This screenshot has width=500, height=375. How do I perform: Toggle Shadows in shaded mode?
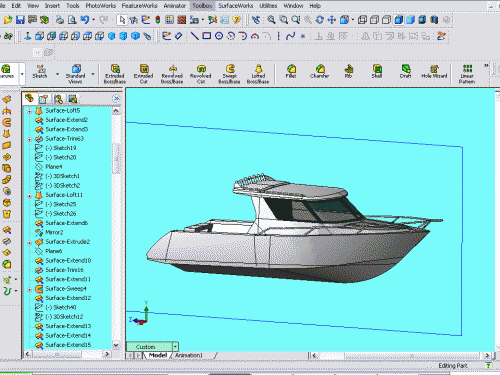[422, 20]
